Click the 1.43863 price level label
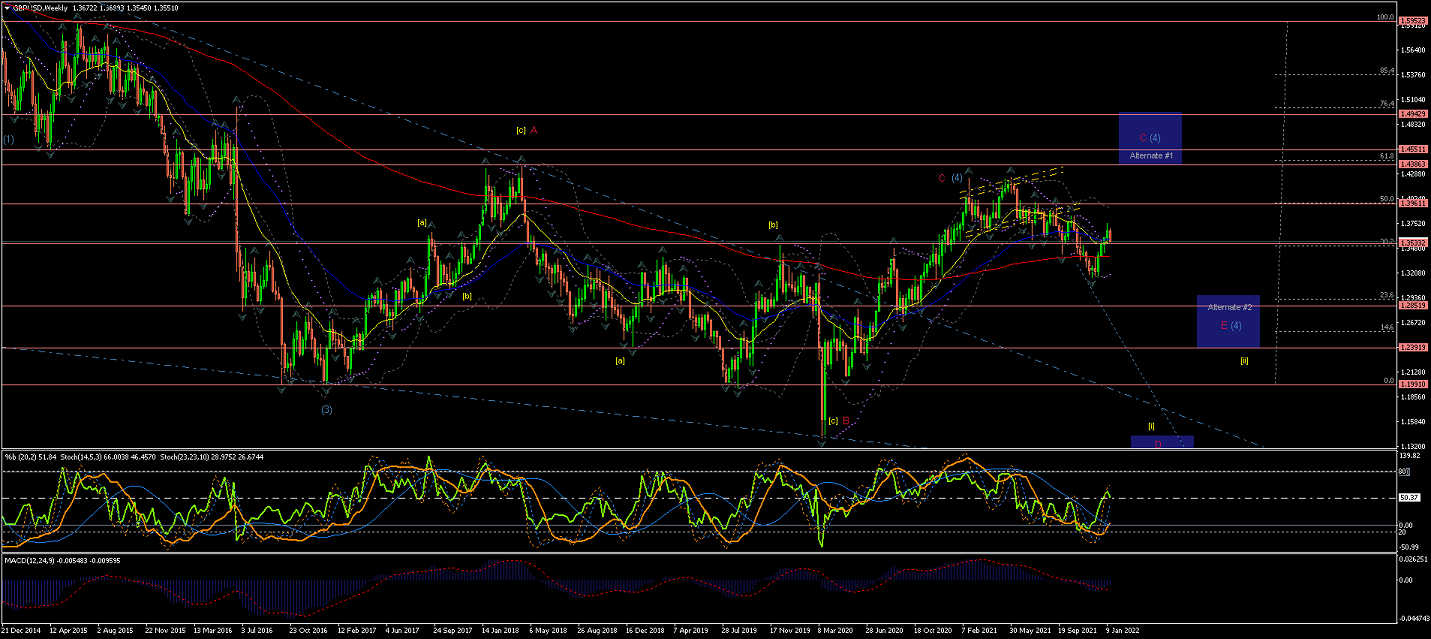 click(1413, 164)
